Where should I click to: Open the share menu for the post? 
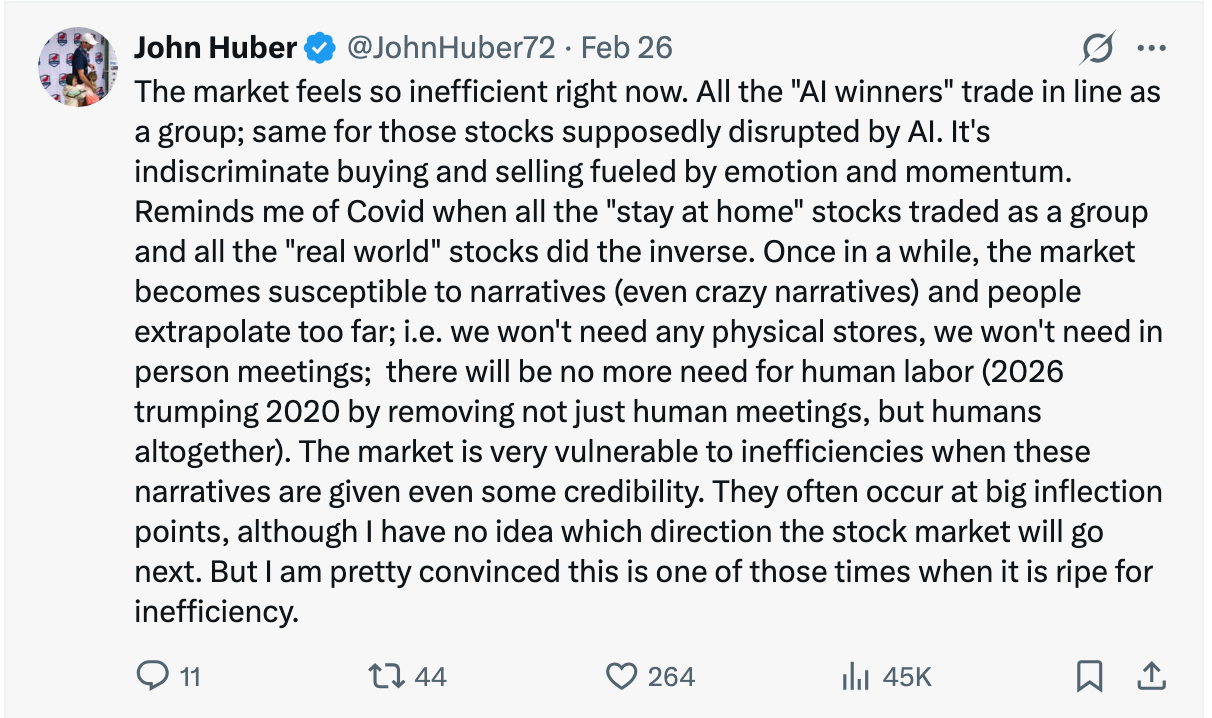pyautogui.click(x=1154, y=676)
